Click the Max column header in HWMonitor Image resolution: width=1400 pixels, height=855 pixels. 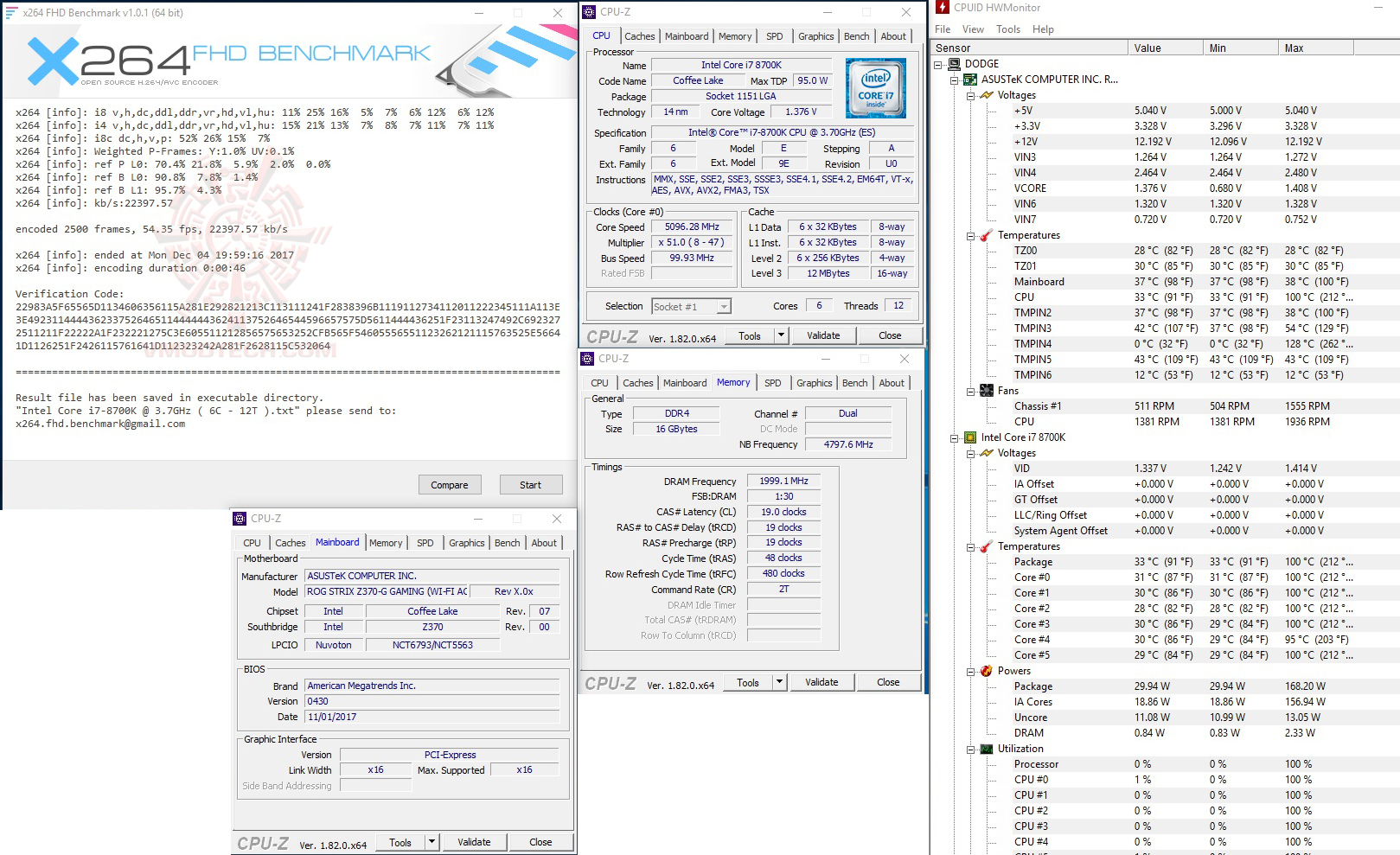pos(1294,48)
